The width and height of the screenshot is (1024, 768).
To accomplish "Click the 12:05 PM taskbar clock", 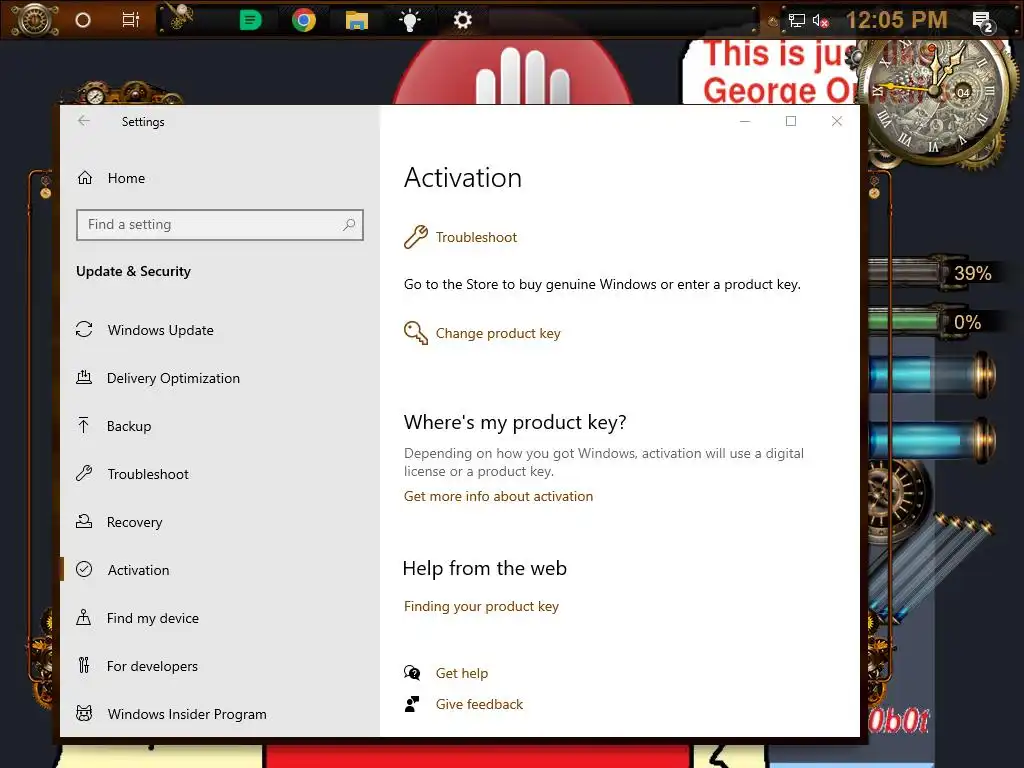I will (x=897, y=20).
